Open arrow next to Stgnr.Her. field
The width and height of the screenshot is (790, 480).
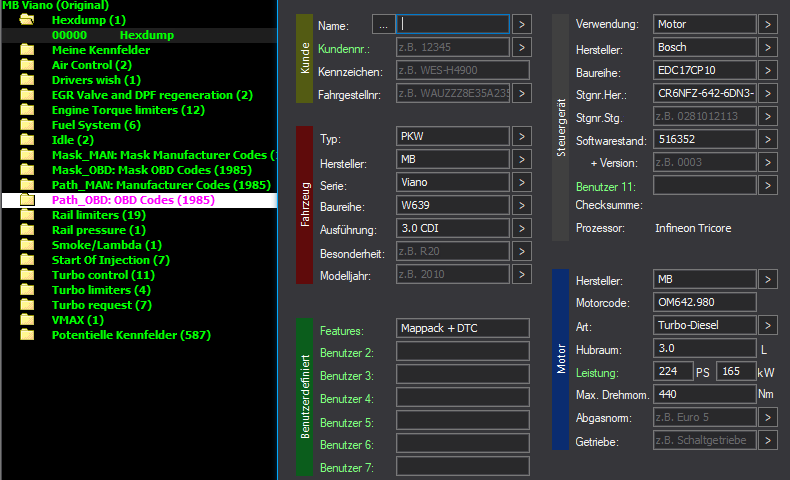[x=768, y=93]
